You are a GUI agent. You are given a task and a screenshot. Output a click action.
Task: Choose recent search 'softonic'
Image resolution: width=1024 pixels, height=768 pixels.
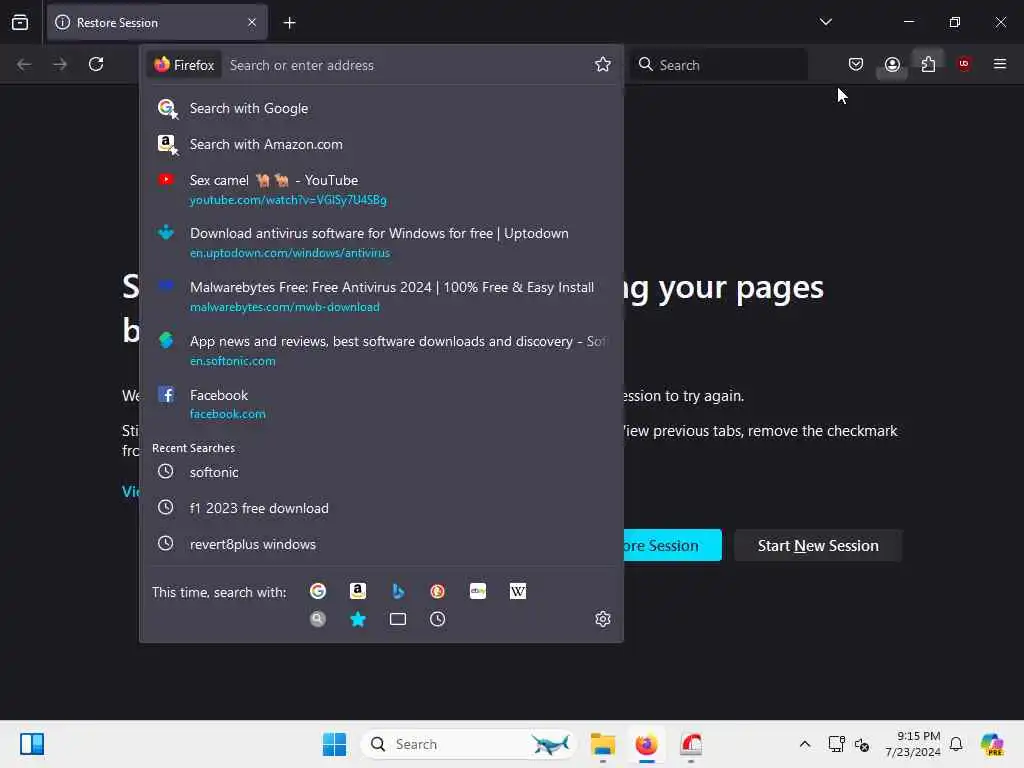pos(381,472)
